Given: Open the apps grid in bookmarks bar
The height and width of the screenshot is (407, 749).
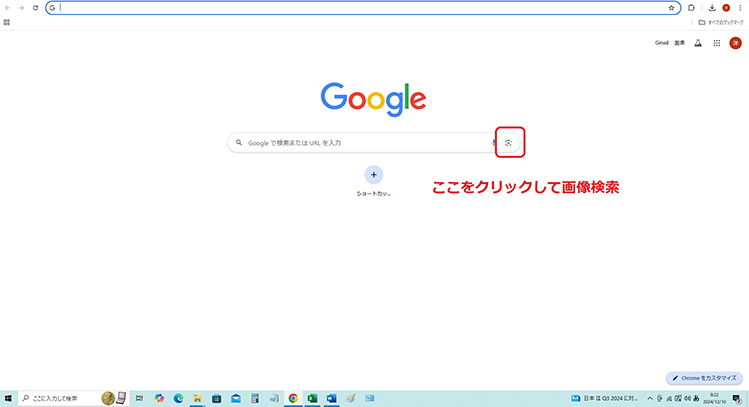Looking at the screenshot, I should 7,22.
